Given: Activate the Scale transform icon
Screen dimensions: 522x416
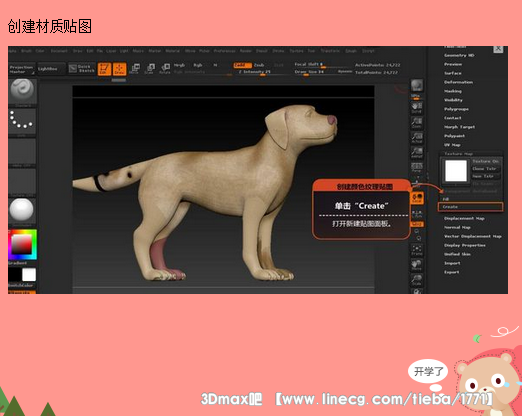Looking at the screenshot, I should (150, 69).
